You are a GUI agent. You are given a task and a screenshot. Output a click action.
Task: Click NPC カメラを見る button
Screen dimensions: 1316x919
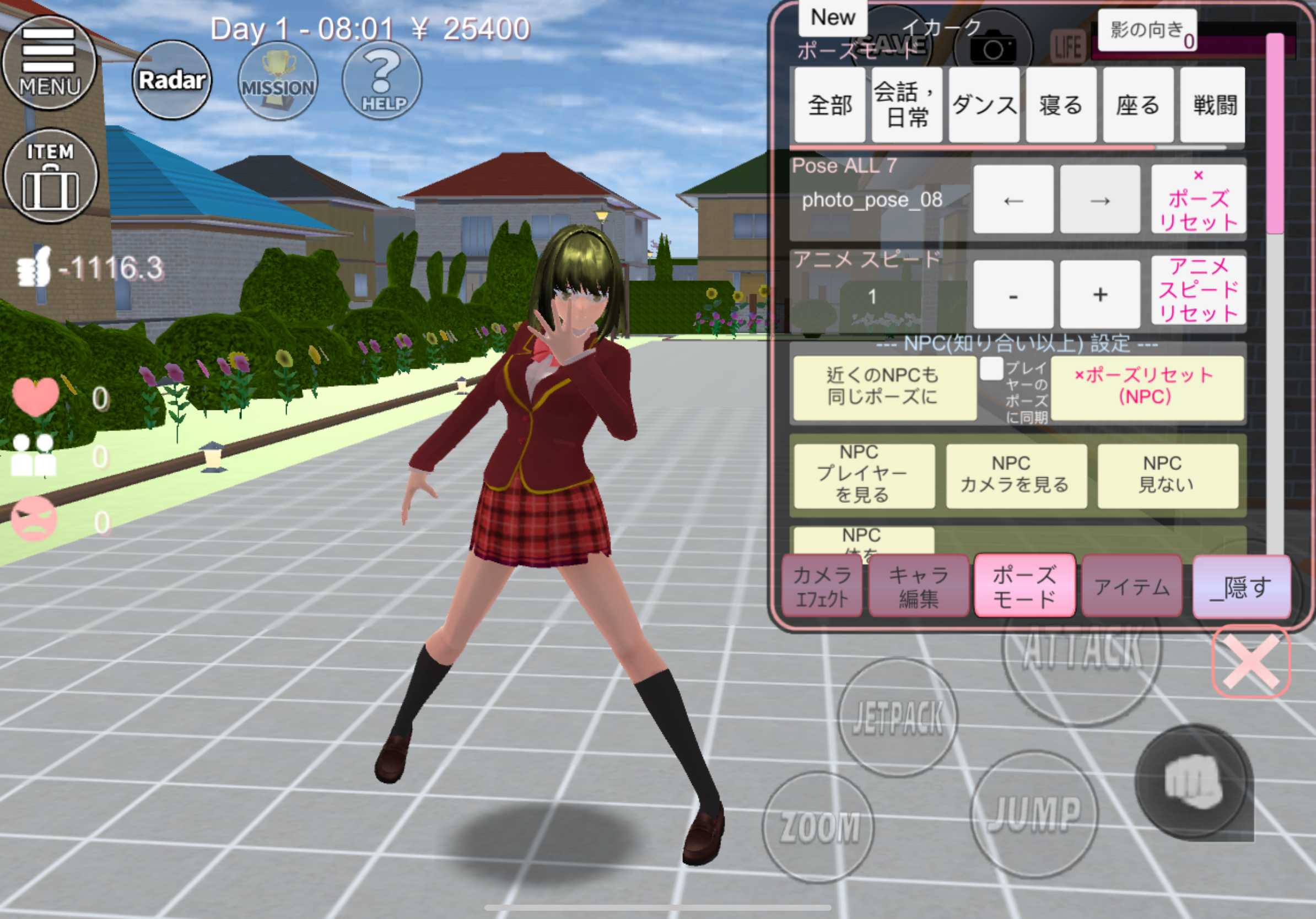(1016, 475)
